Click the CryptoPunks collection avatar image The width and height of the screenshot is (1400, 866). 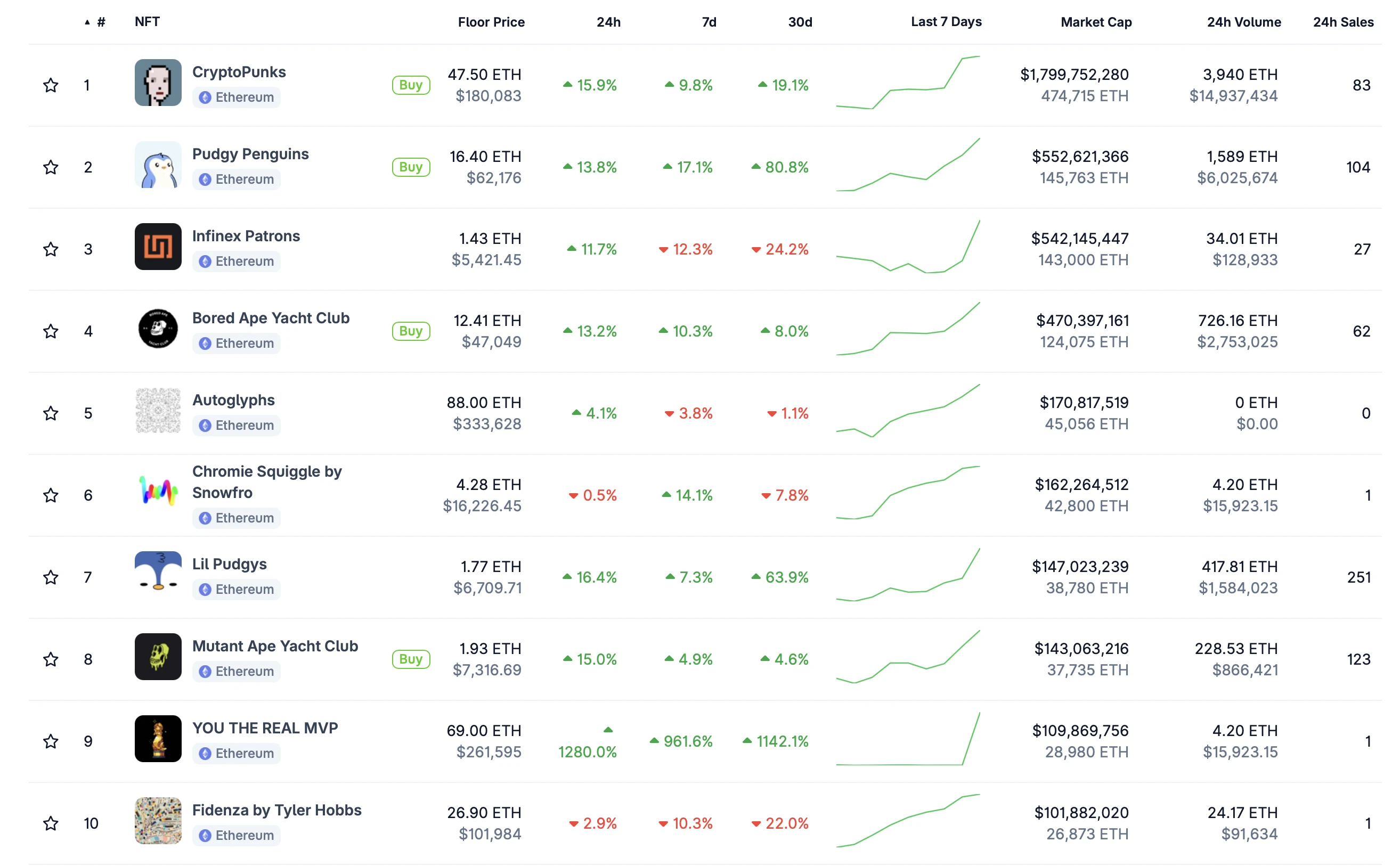click(x=158, y=84)
